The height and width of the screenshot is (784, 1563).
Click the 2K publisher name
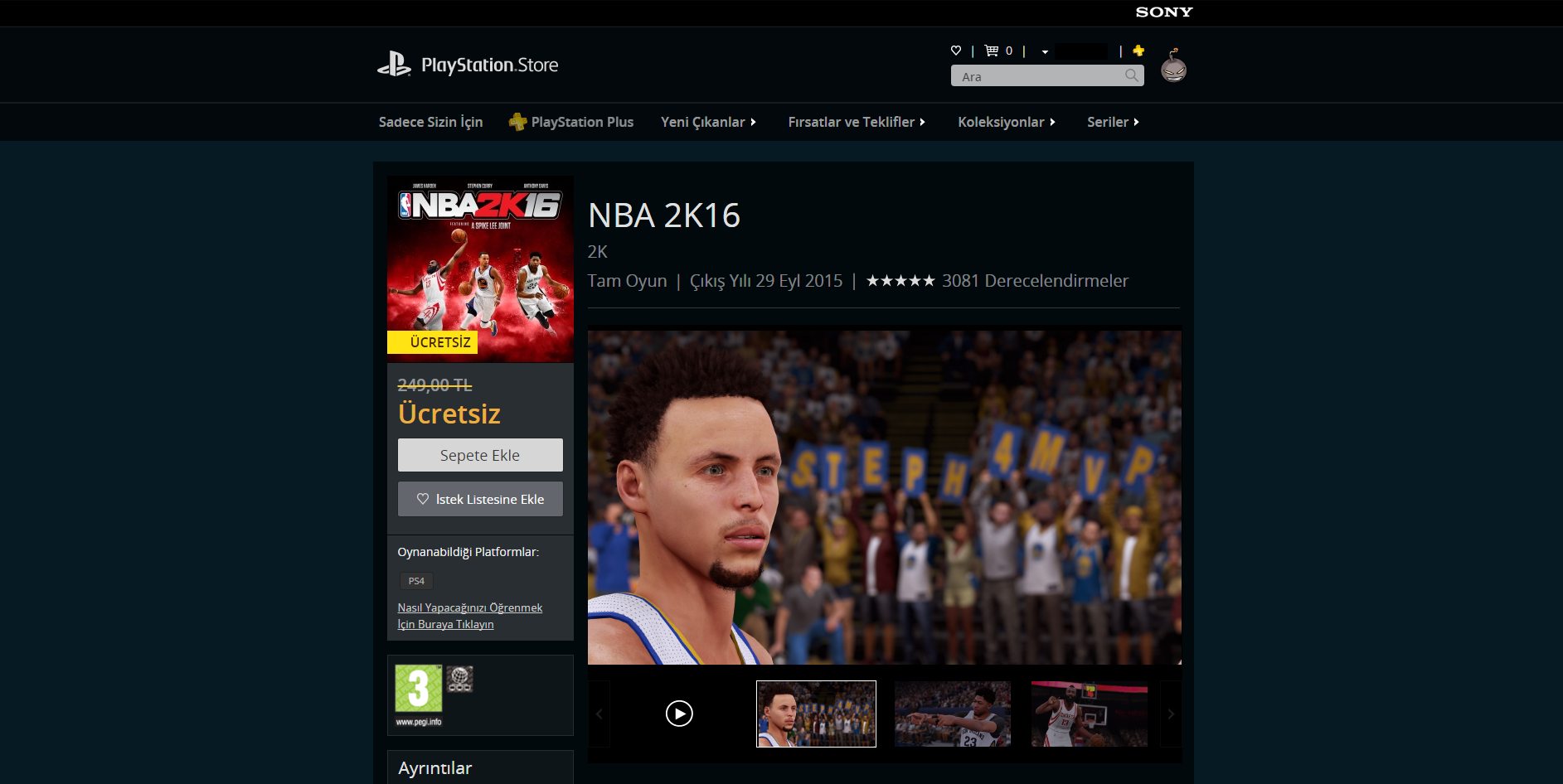click(598, 252)
